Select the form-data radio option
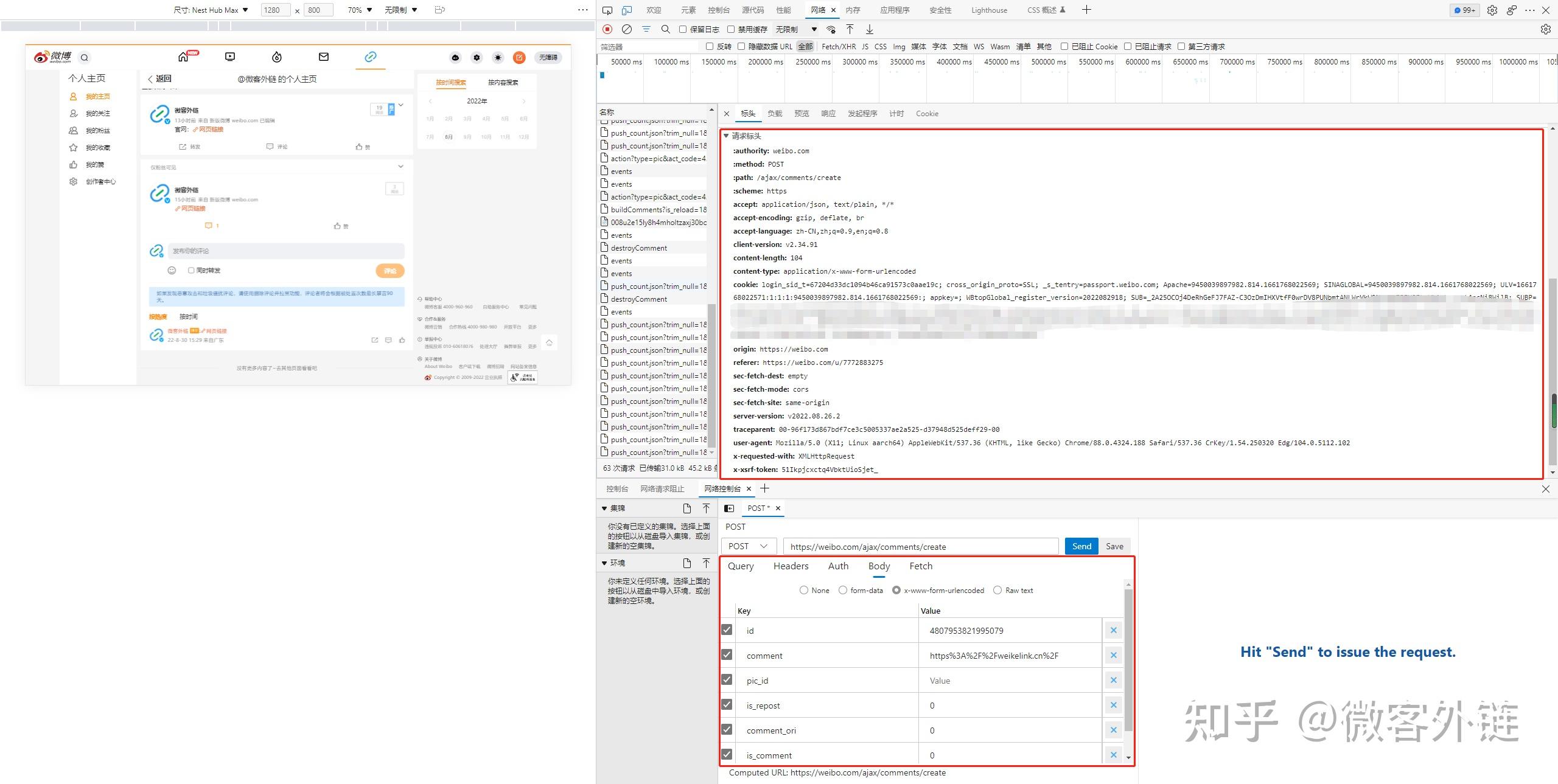1558x784 pixels. [843, 590]
